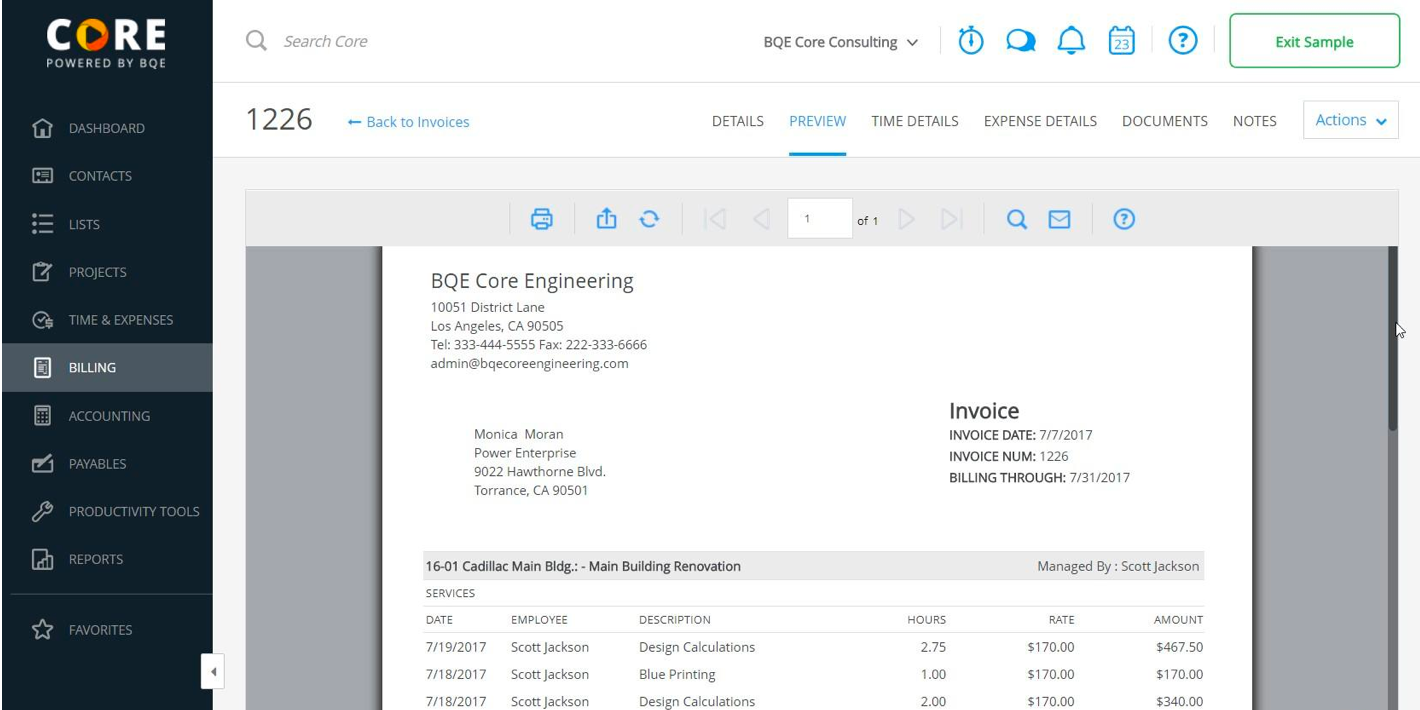Open the calendar icon
This screenshot has width=1420, height=710.
[x=1122, y=41]
